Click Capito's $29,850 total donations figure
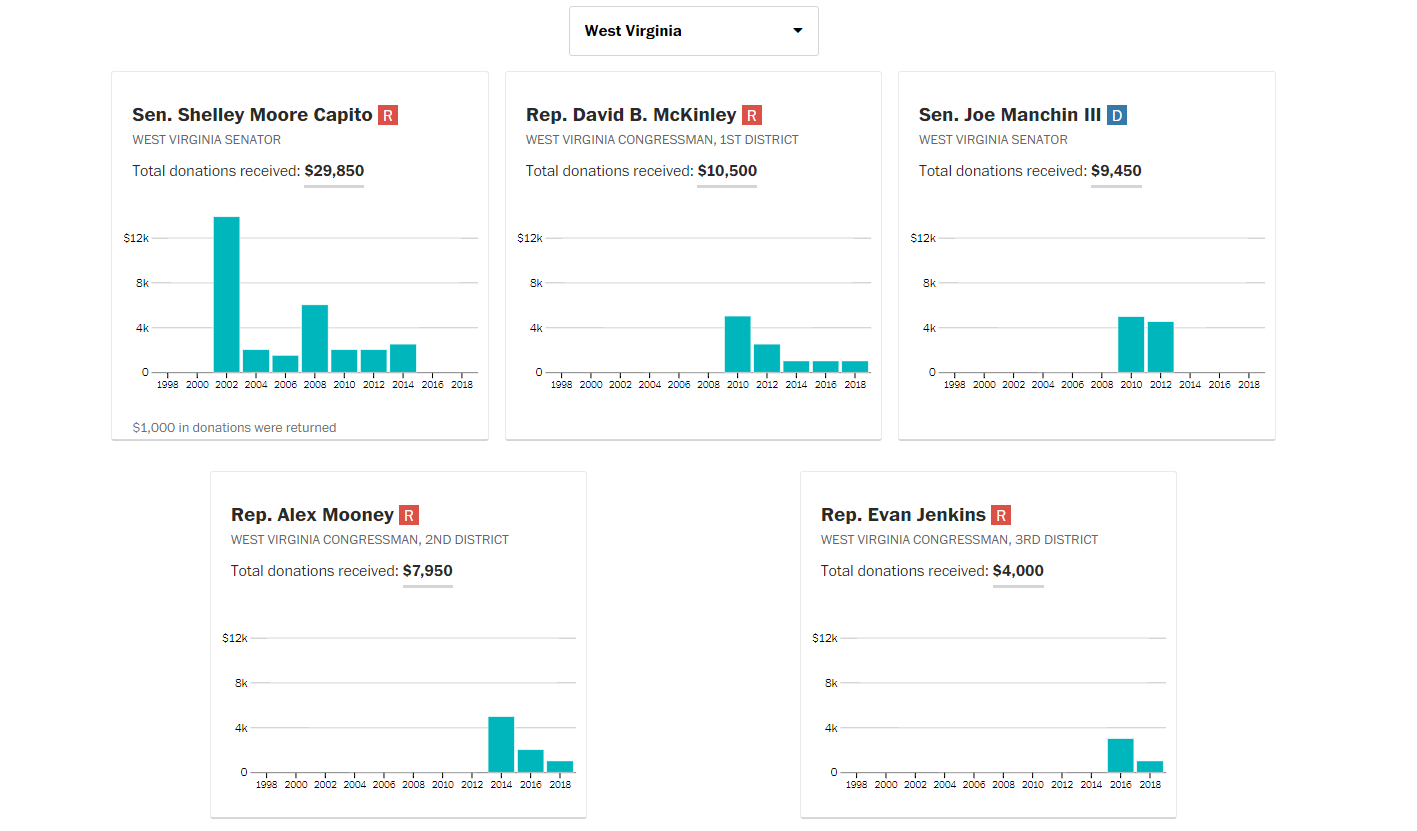 pyautogui.click(x=334, y=171)
